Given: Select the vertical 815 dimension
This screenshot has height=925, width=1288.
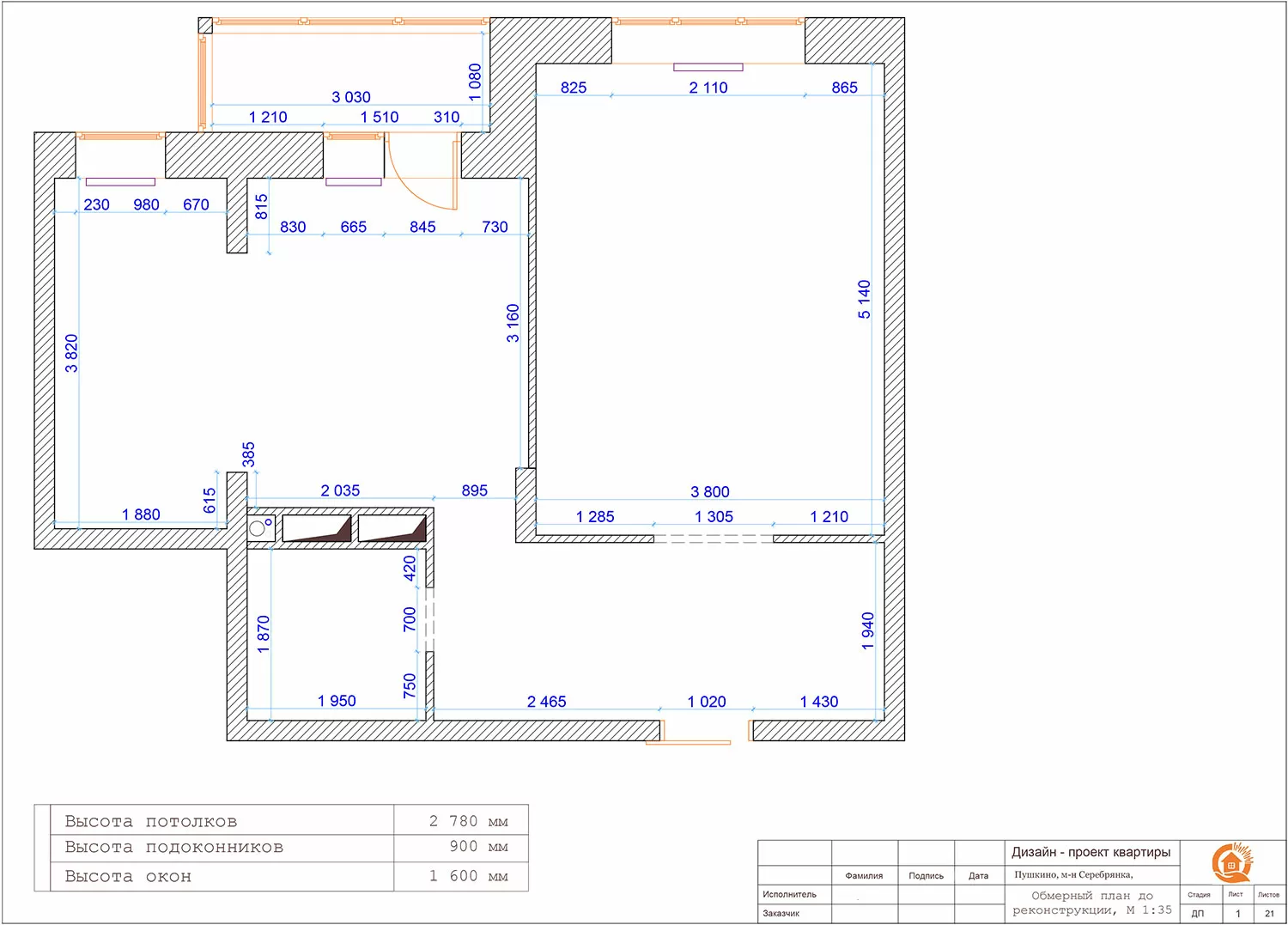Looking at the screenshot, I should 262,206.
